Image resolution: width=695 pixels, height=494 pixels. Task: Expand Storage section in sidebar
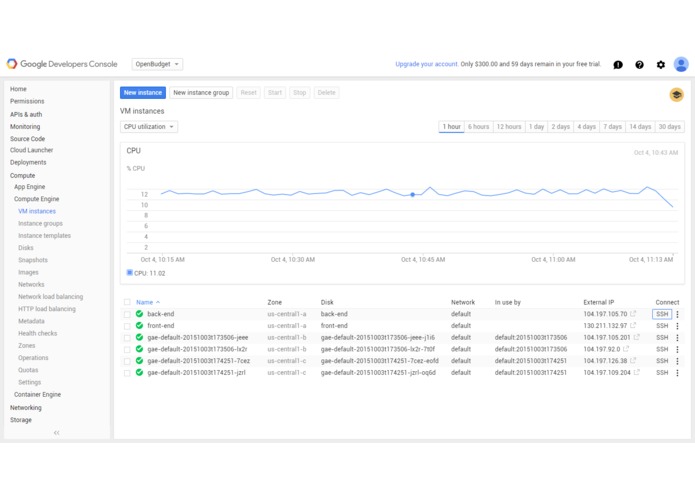coord(21,420)
